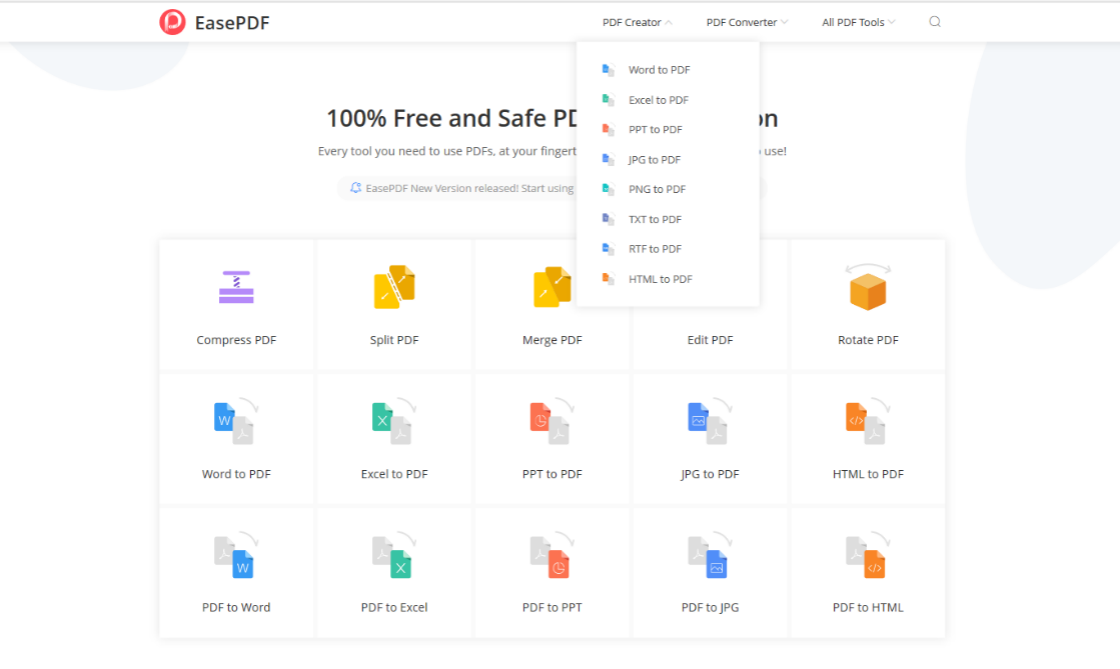The image size is (1120, 669).
Task: Open the PDF to Excel label link
Action: coord(394,608)
